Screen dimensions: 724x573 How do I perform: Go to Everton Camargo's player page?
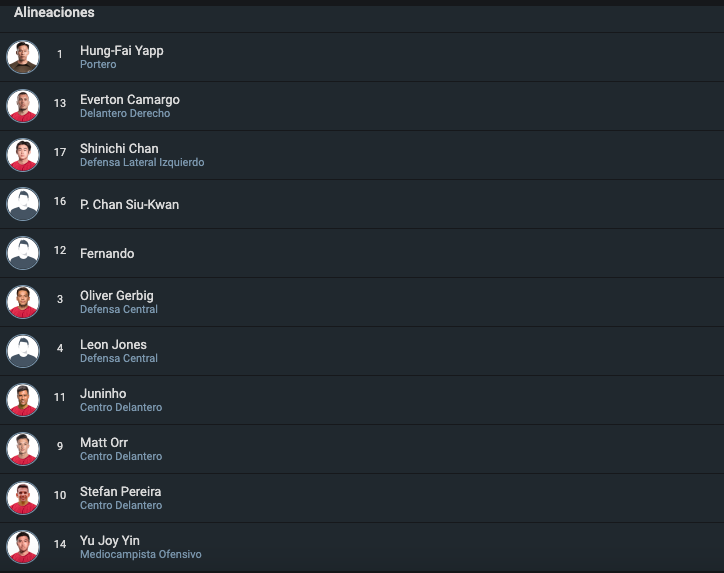130,99
